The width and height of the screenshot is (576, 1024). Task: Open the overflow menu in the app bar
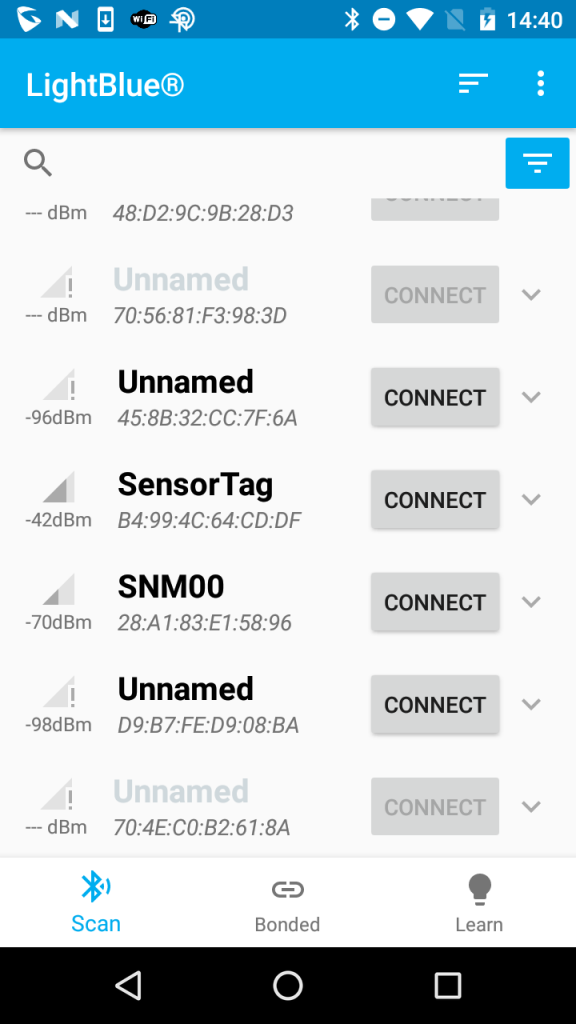tap(541, 83)
